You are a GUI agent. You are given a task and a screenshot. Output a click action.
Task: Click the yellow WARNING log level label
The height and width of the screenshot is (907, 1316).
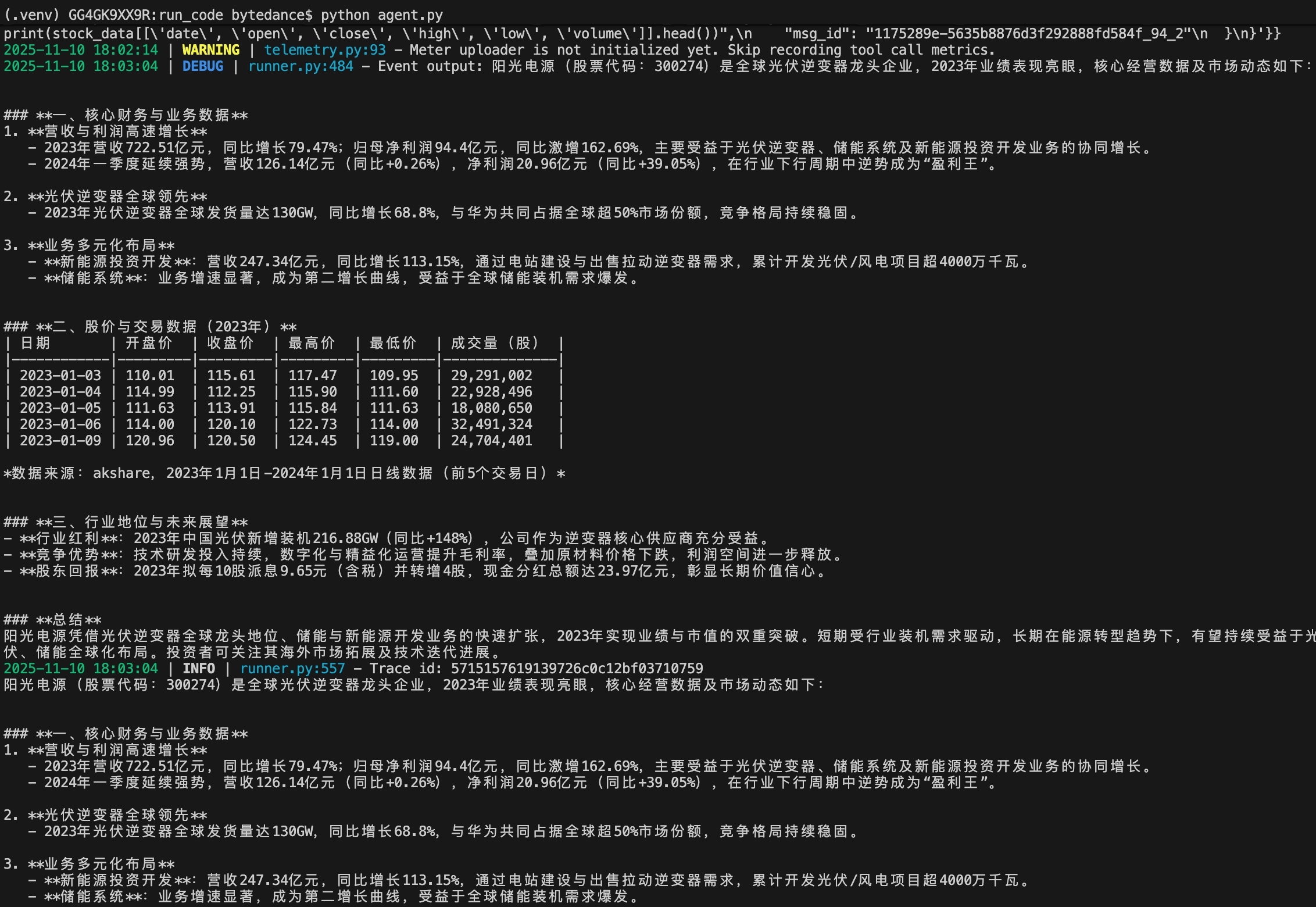coord(210,50)
